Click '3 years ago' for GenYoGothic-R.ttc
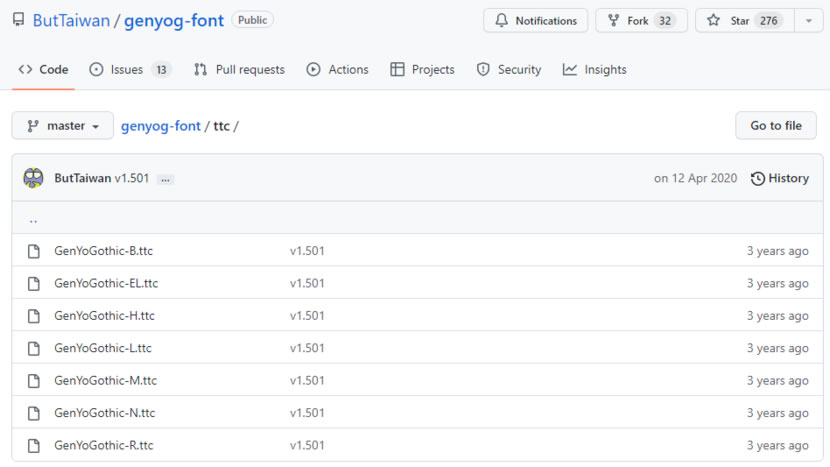Image resolution: width=830 pixels, height=467 pixels. 778,445
